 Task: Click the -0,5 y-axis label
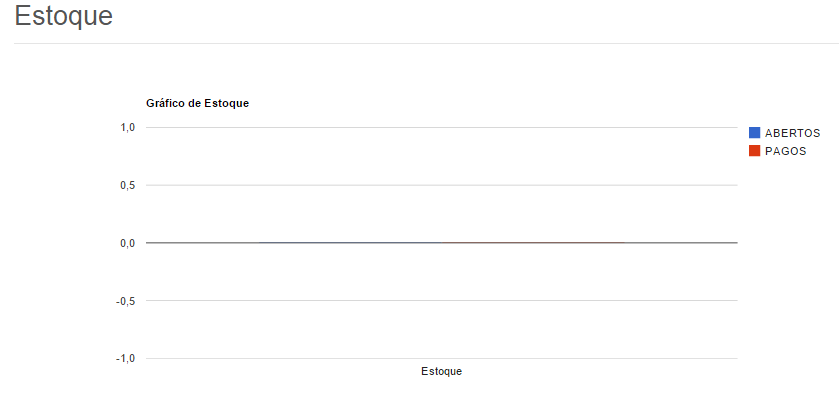[x=125, y=301]
